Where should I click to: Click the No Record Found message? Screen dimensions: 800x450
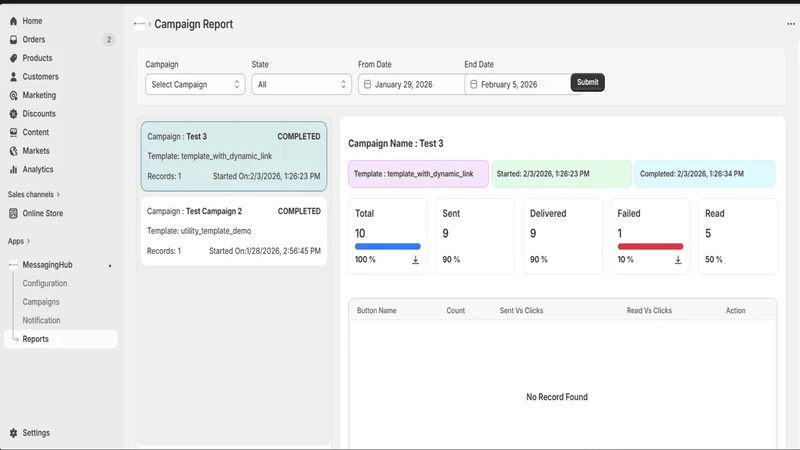(557, 397)
